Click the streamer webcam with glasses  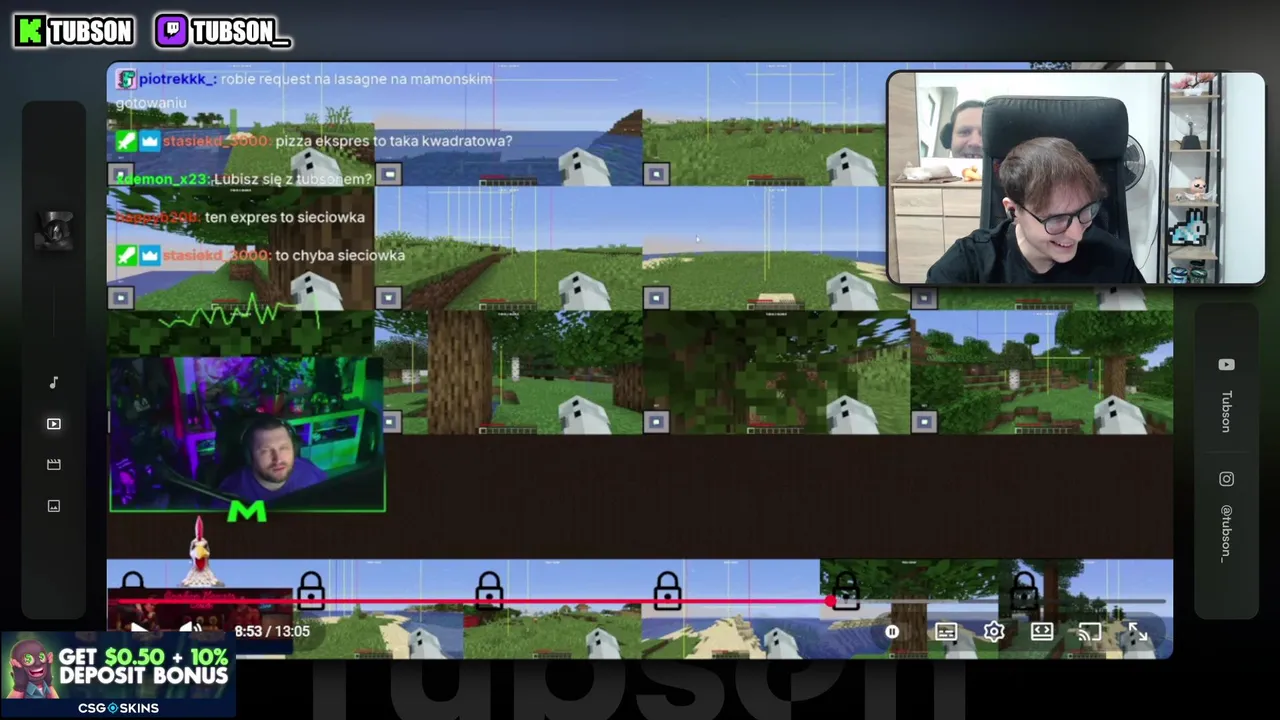[x=1076, y=178]
